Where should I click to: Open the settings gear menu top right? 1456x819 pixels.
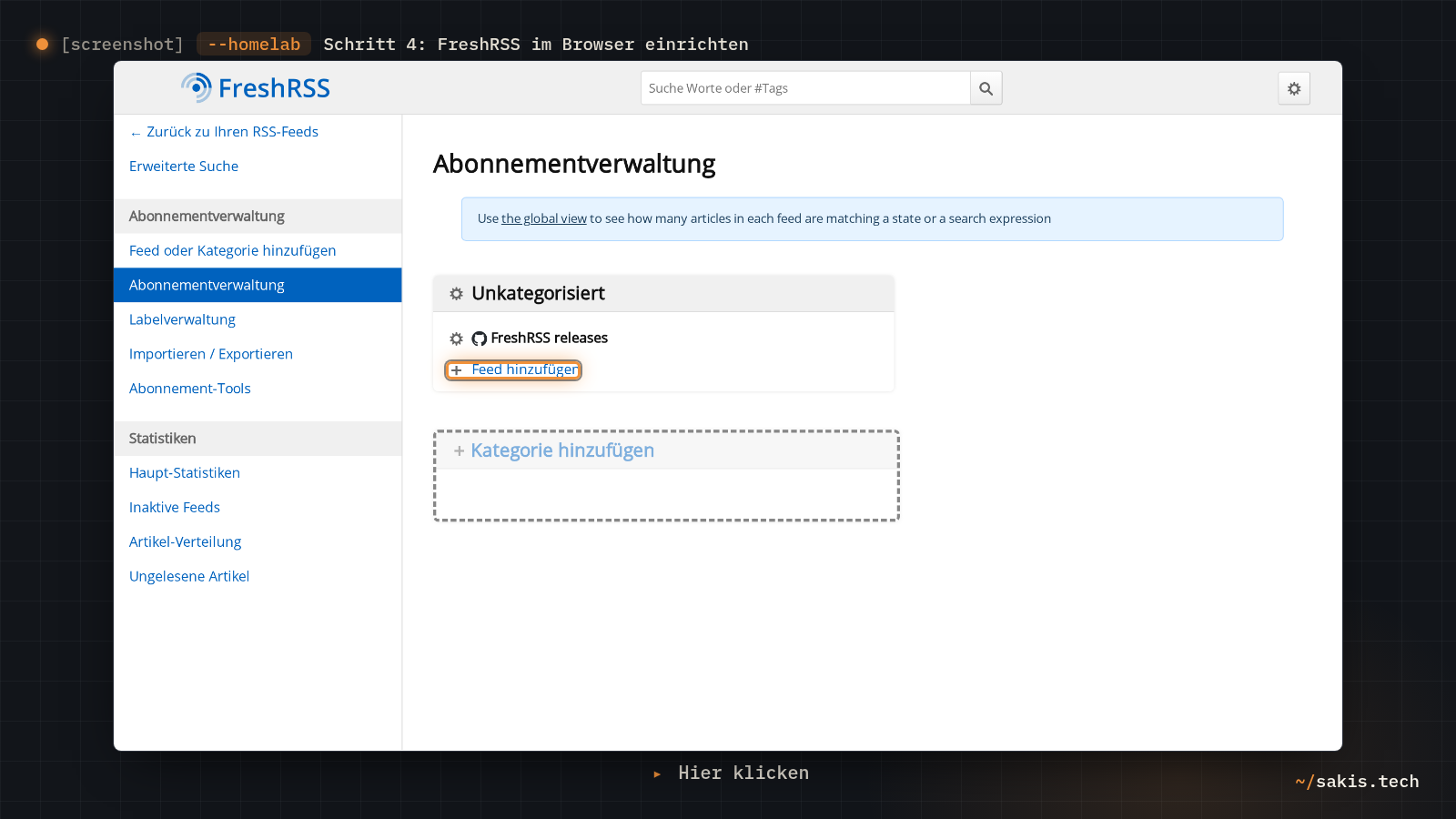(x=1294, y=88)
